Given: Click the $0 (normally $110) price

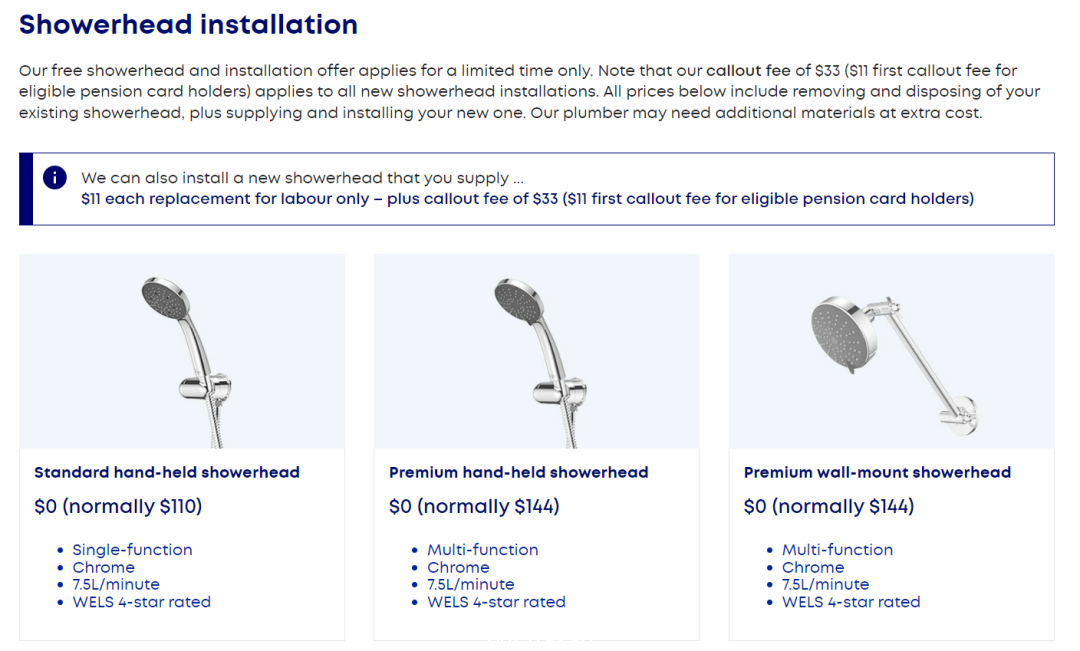Looking at the screenshot, I should pos(118,506).
